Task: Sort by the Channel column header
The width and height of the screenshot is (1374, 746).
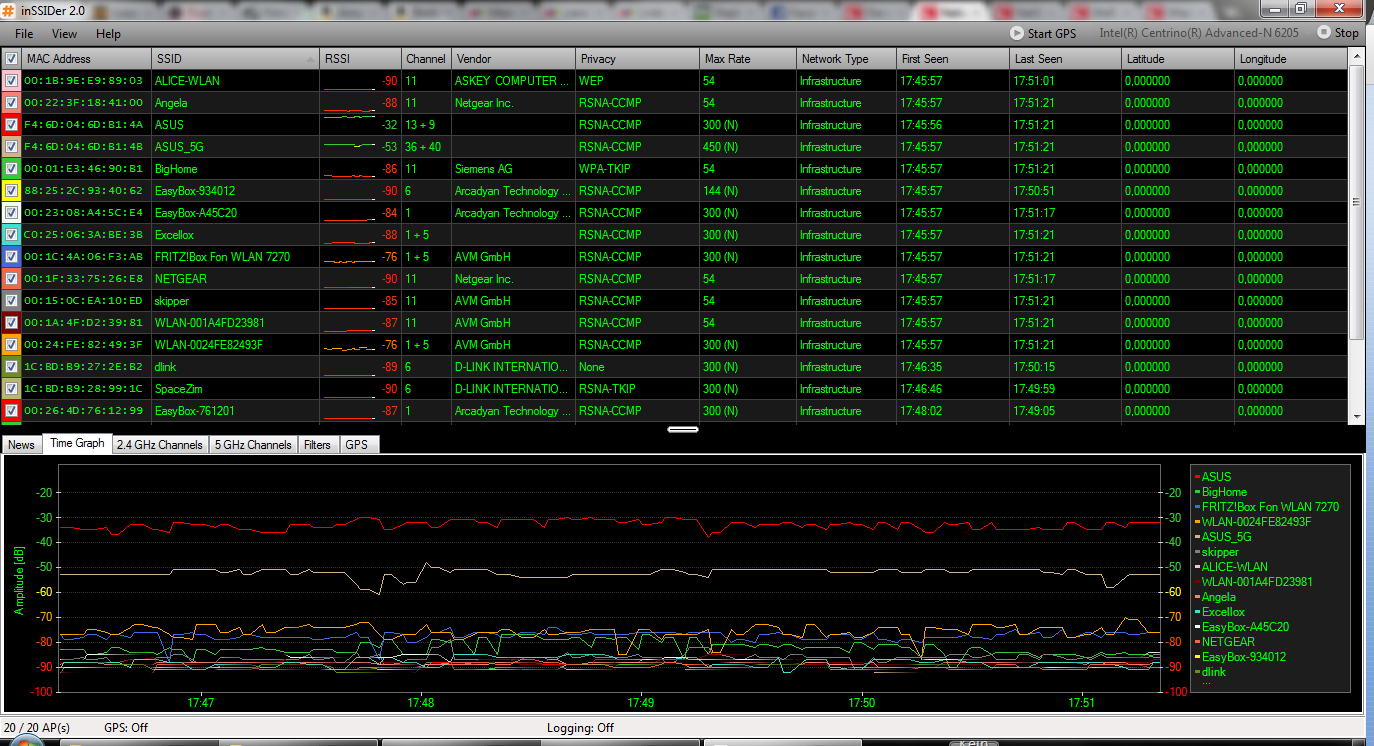Action: pyautogui.click(x=426, y=59)
